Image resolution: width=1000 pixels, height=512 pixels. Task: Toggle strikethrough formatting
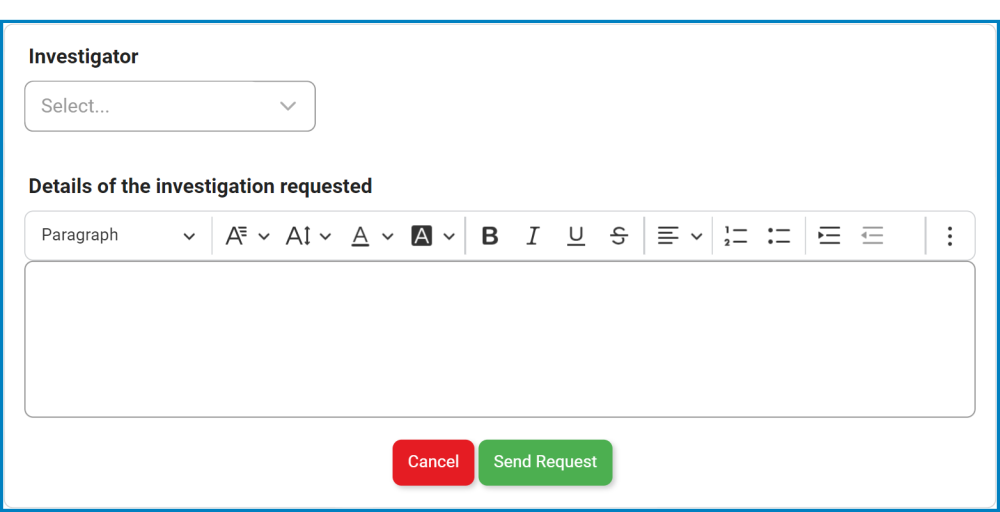click(619, 236)
